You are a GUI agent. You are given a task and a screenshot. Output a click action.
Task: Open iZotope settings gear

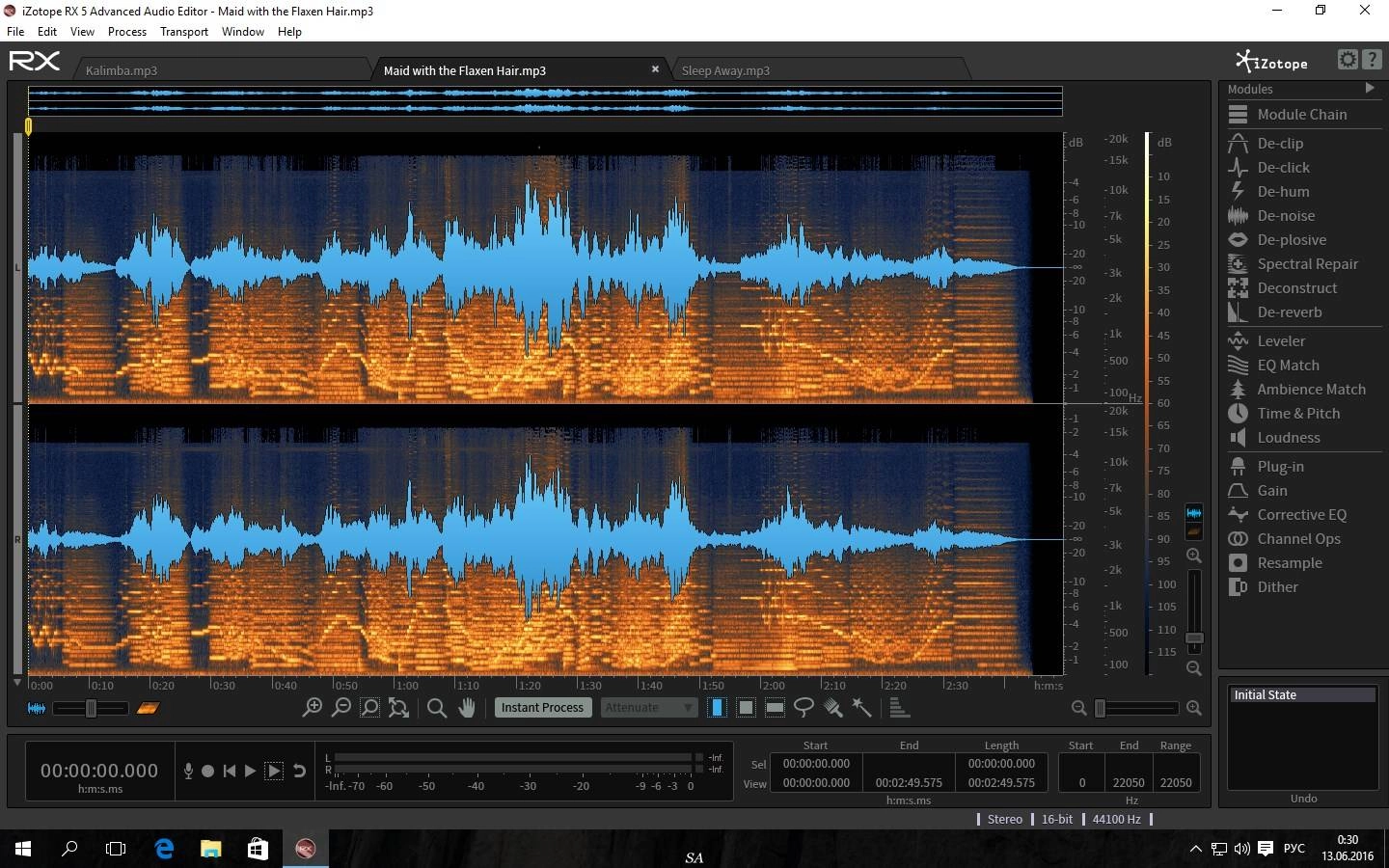coord(1347,60)
